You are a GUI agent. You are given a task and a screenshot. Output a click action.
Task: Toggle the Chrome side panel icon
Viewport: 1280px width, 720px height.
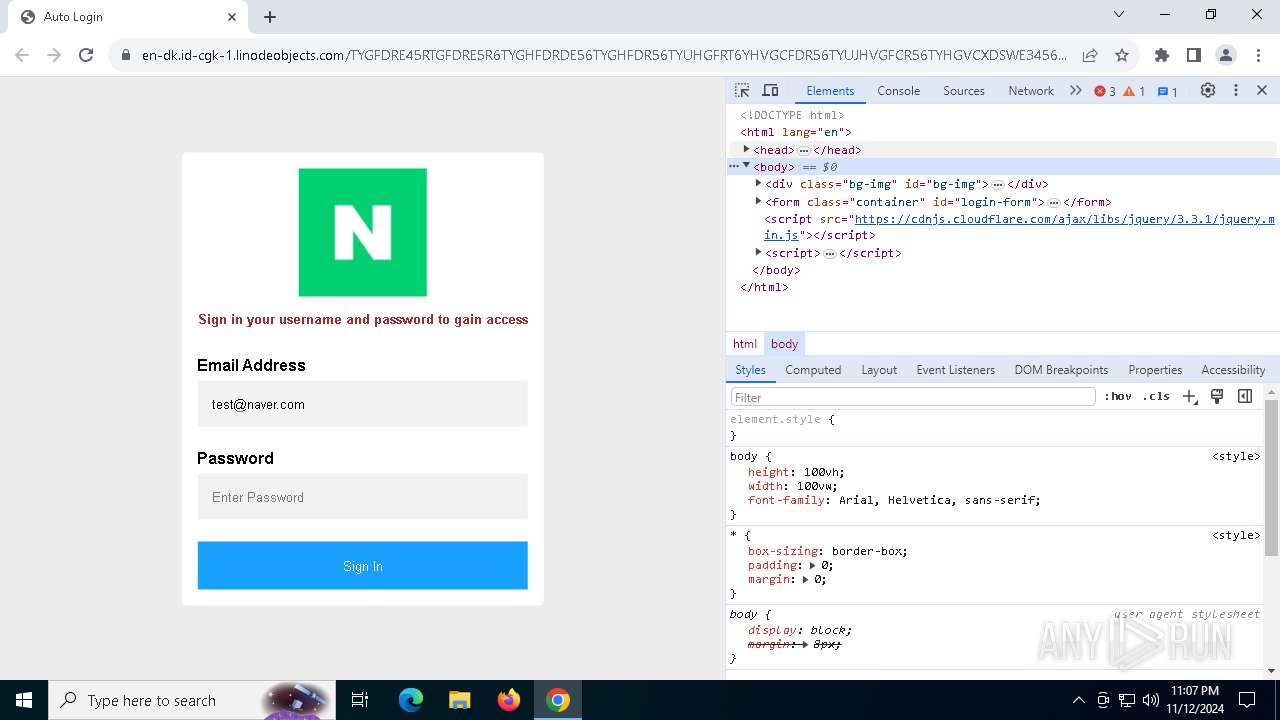(1194, 55)
